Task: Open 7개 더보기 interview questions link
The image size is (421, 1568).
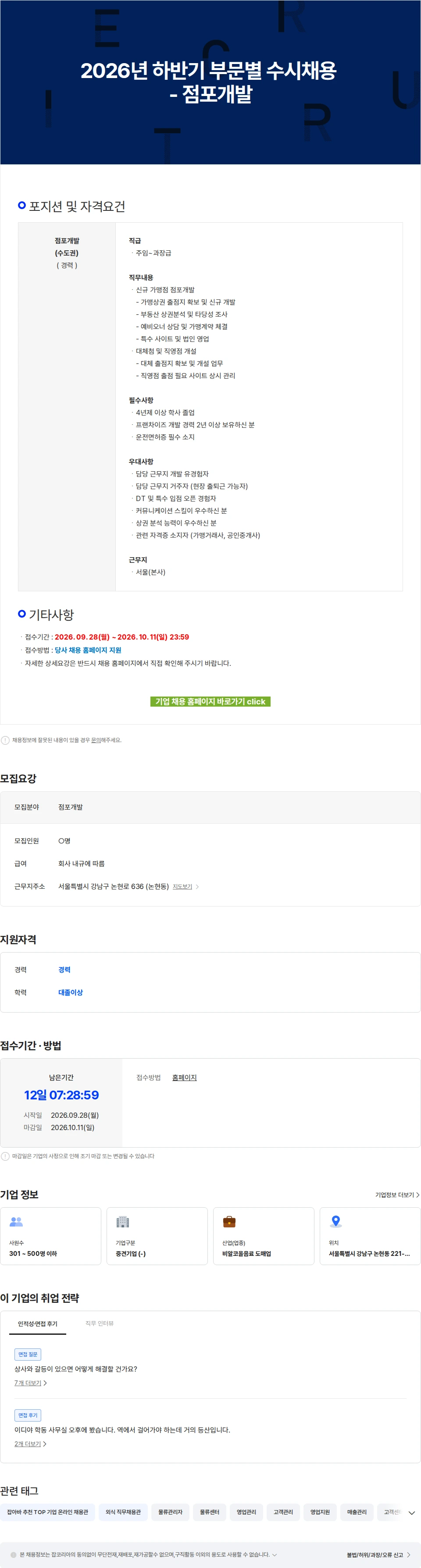Action: [x=30, y=1383]
